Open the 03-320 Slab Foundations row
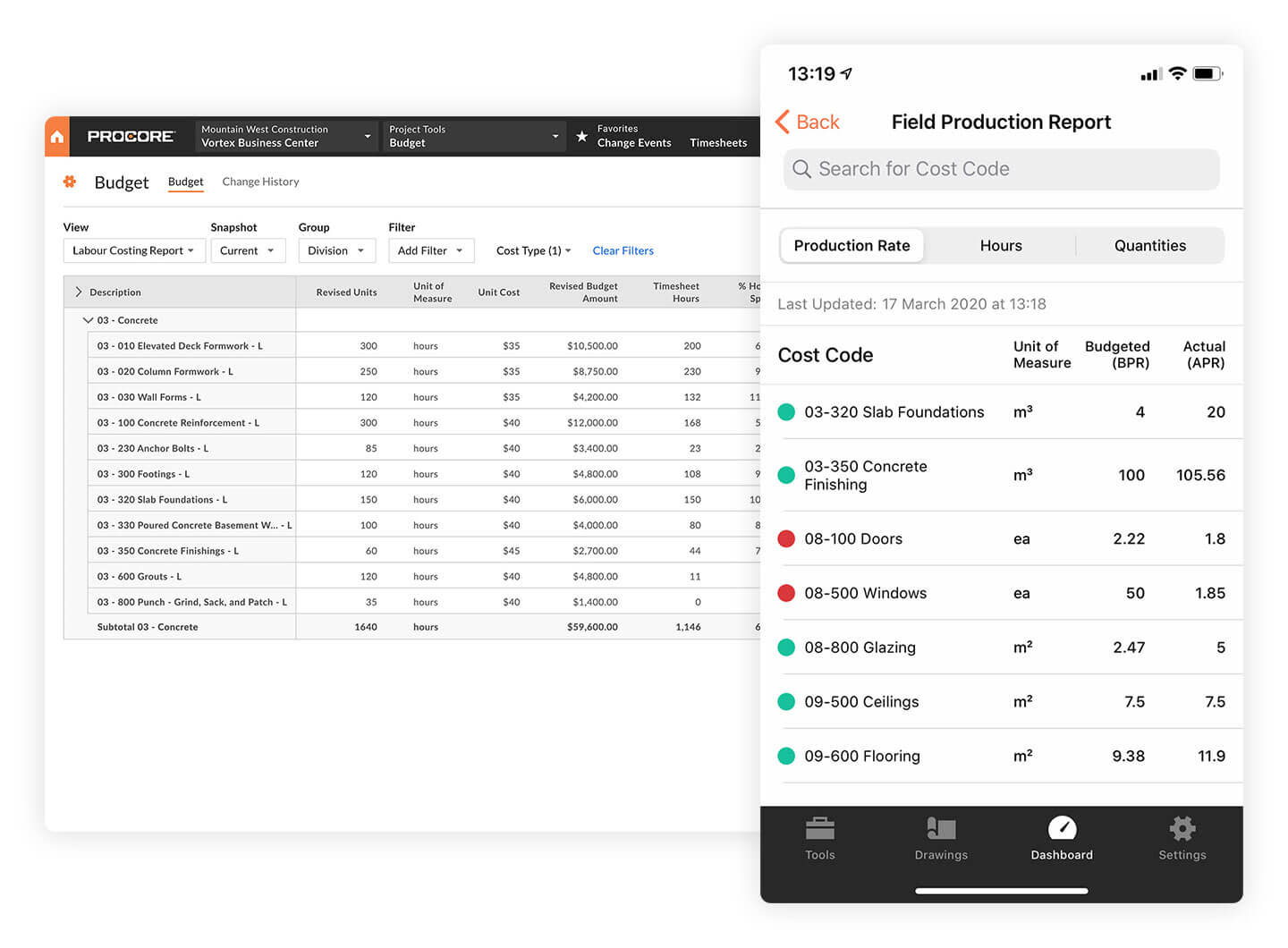The width and height of the screenshot is (1288, 948). click(1001, 412)
